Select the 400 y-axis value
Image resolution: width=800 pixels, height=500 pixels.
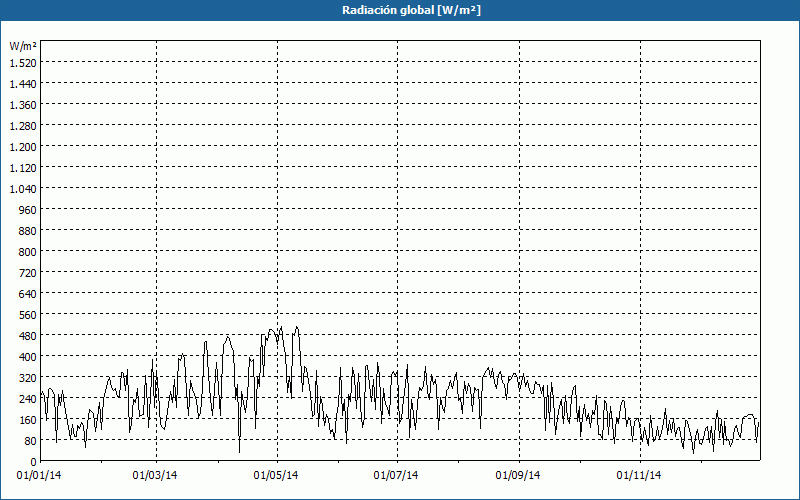point(29,357)
